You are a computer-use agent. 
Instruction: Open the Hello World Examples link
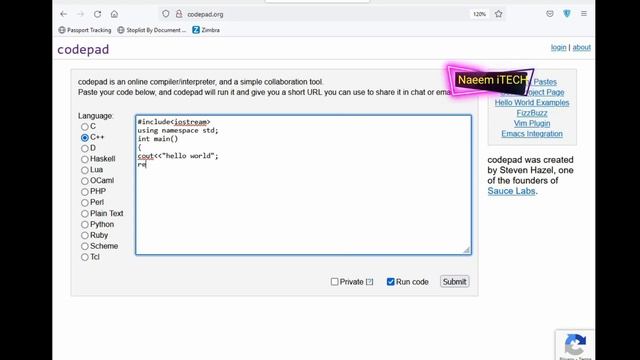[532, 102]
